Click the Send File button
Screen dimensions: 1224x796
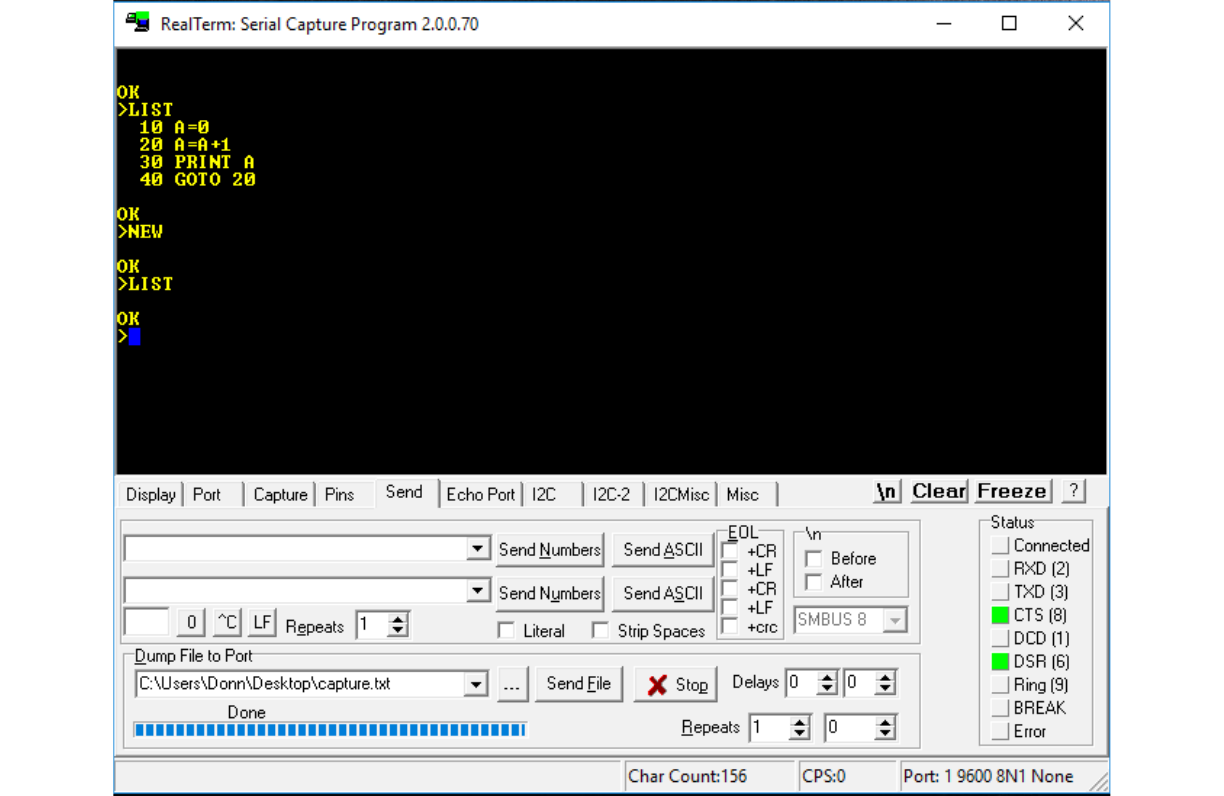[579, 684]
